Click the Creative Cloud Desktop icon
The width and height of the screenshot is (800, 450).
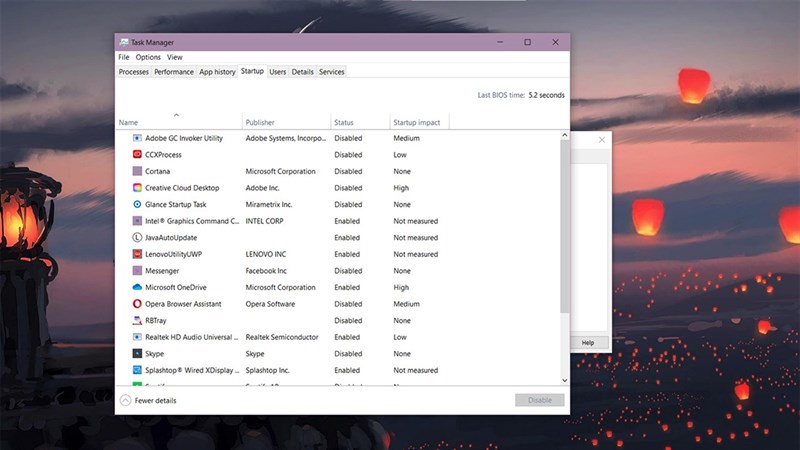[137, 188]
